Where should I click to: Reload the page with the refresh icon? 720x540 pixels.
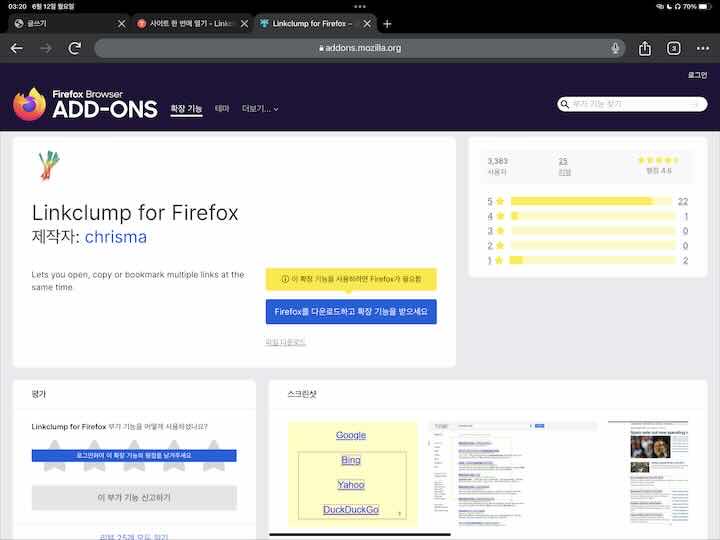pyautogui.click(x=75, y=48)
